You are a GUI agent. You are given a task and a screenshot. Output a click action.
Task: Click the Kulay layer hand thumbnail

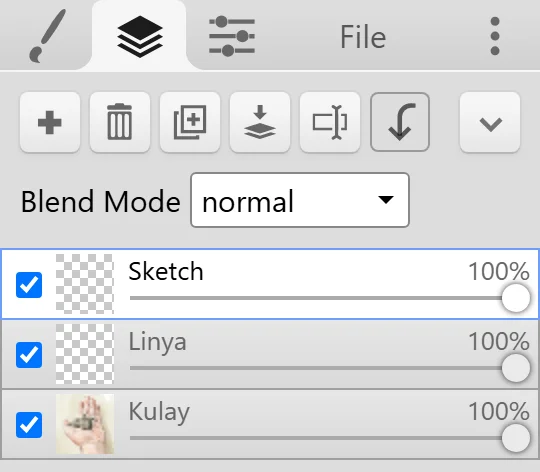pyautogui.click(x=85, y=424)
